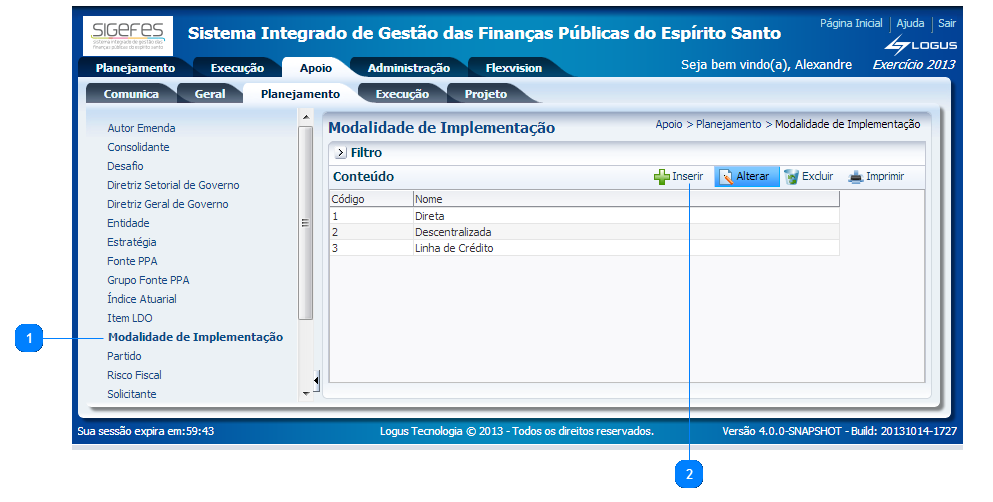This screenshot has height=502, width=993.
Task: Open the Execução main tab
Action: (x=237, y=68)
